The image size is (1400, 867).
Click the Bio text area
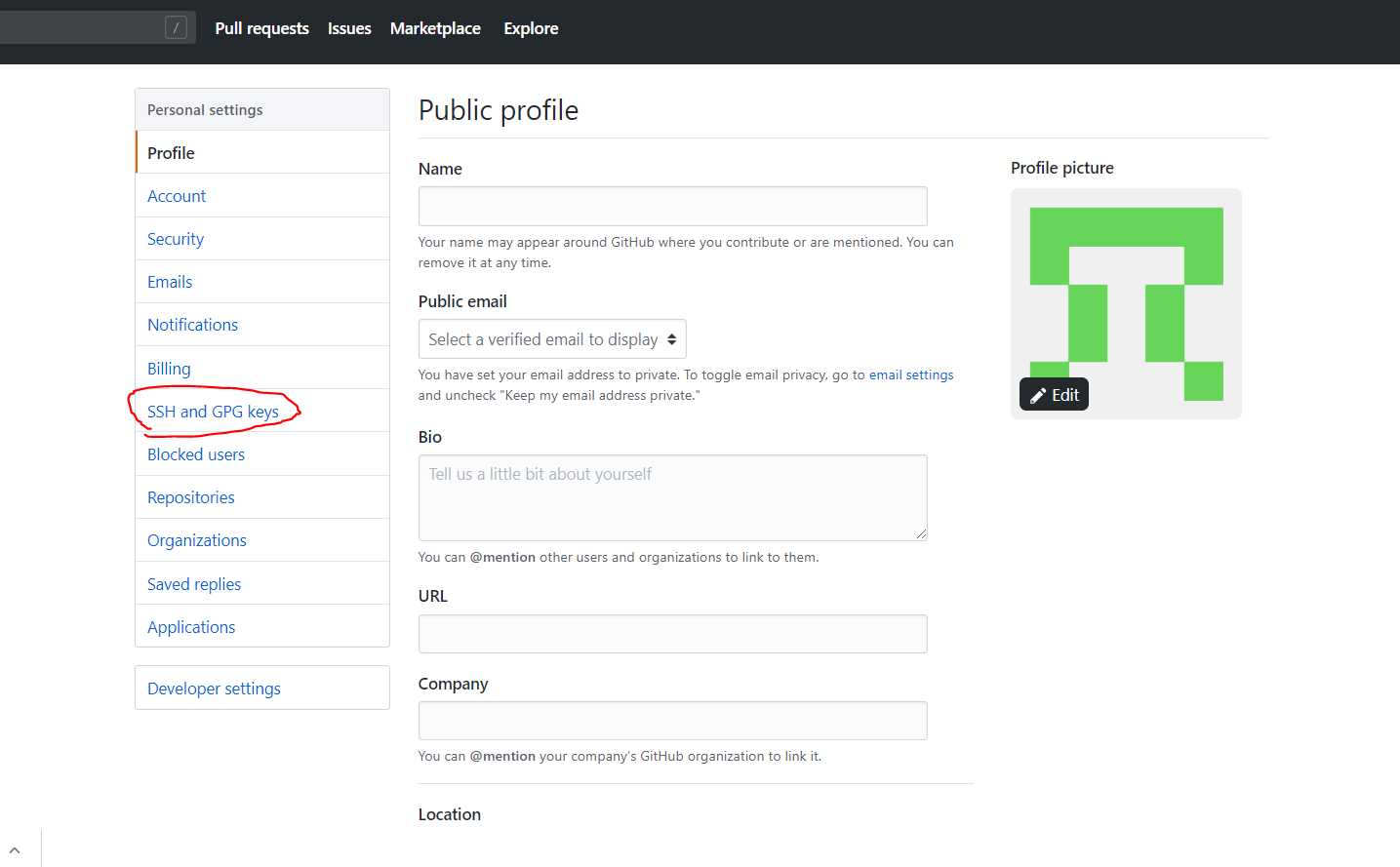pos(672,497)
